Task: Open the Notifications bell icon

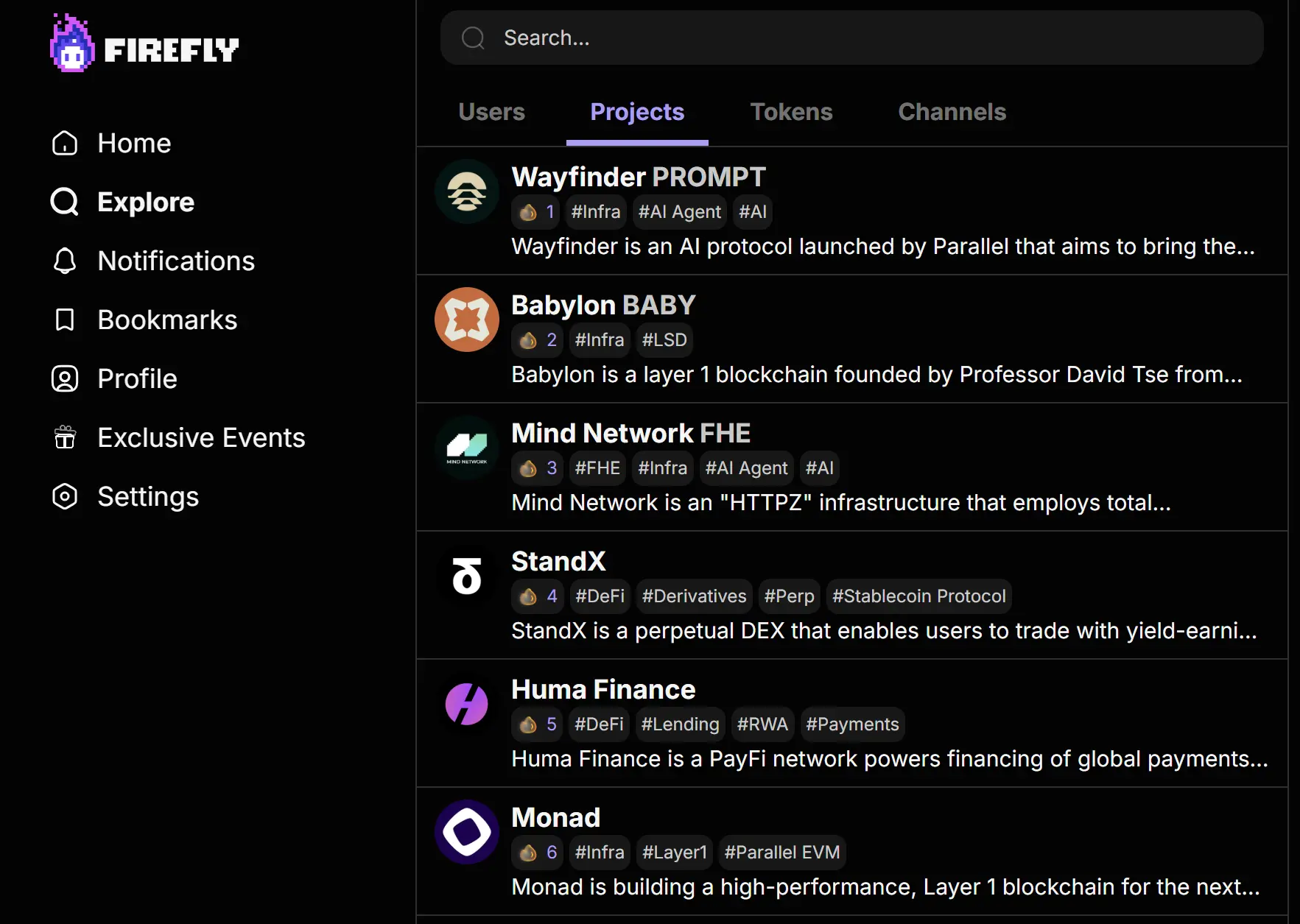Action: [65, 261]
